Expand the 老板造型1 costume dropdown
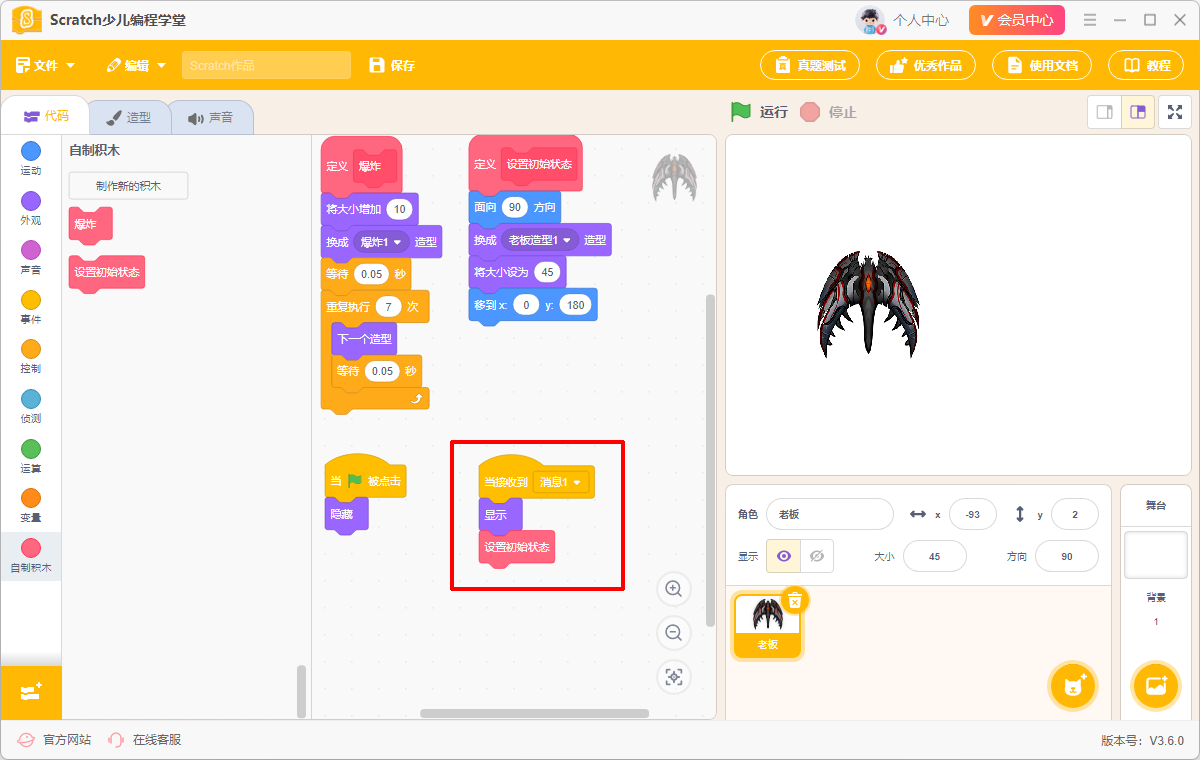The width and height of the screenshot is (1200, 760). 539,240
